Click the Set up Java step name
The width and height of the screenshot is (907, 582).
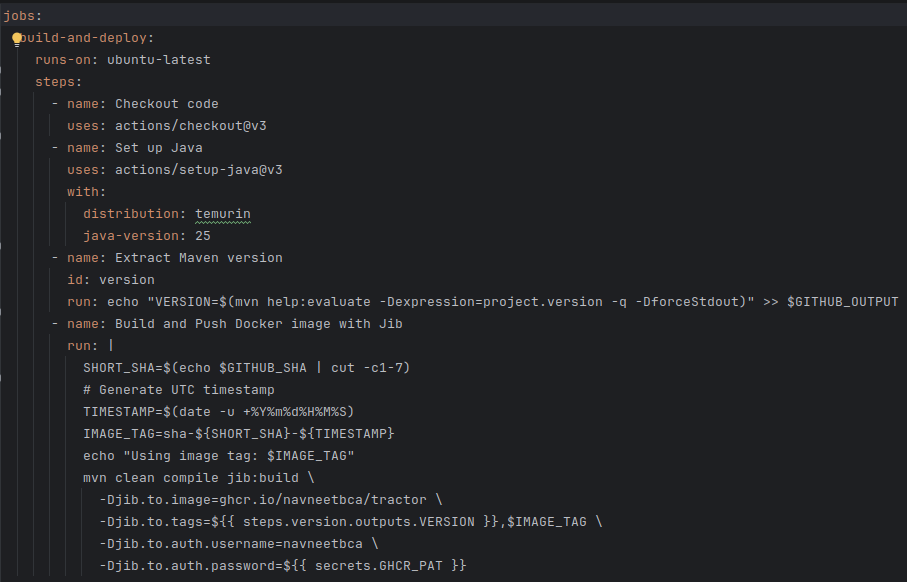pos(158,148)
